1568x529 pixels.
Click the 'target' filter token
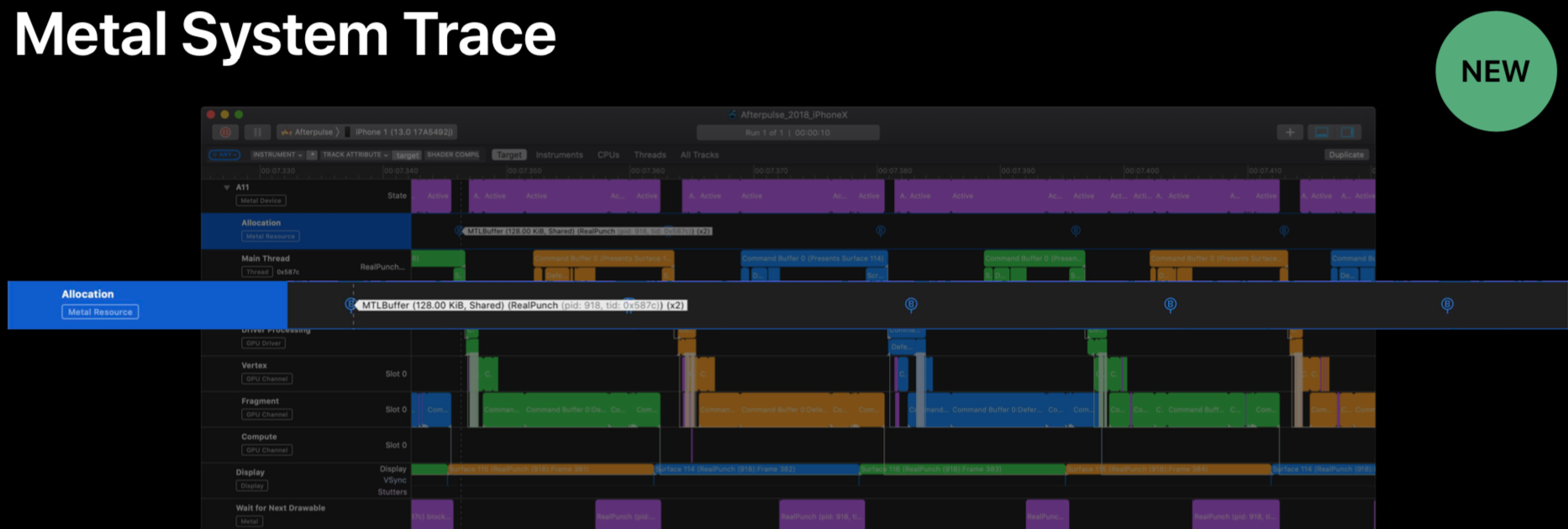click(x=408, y=155)
